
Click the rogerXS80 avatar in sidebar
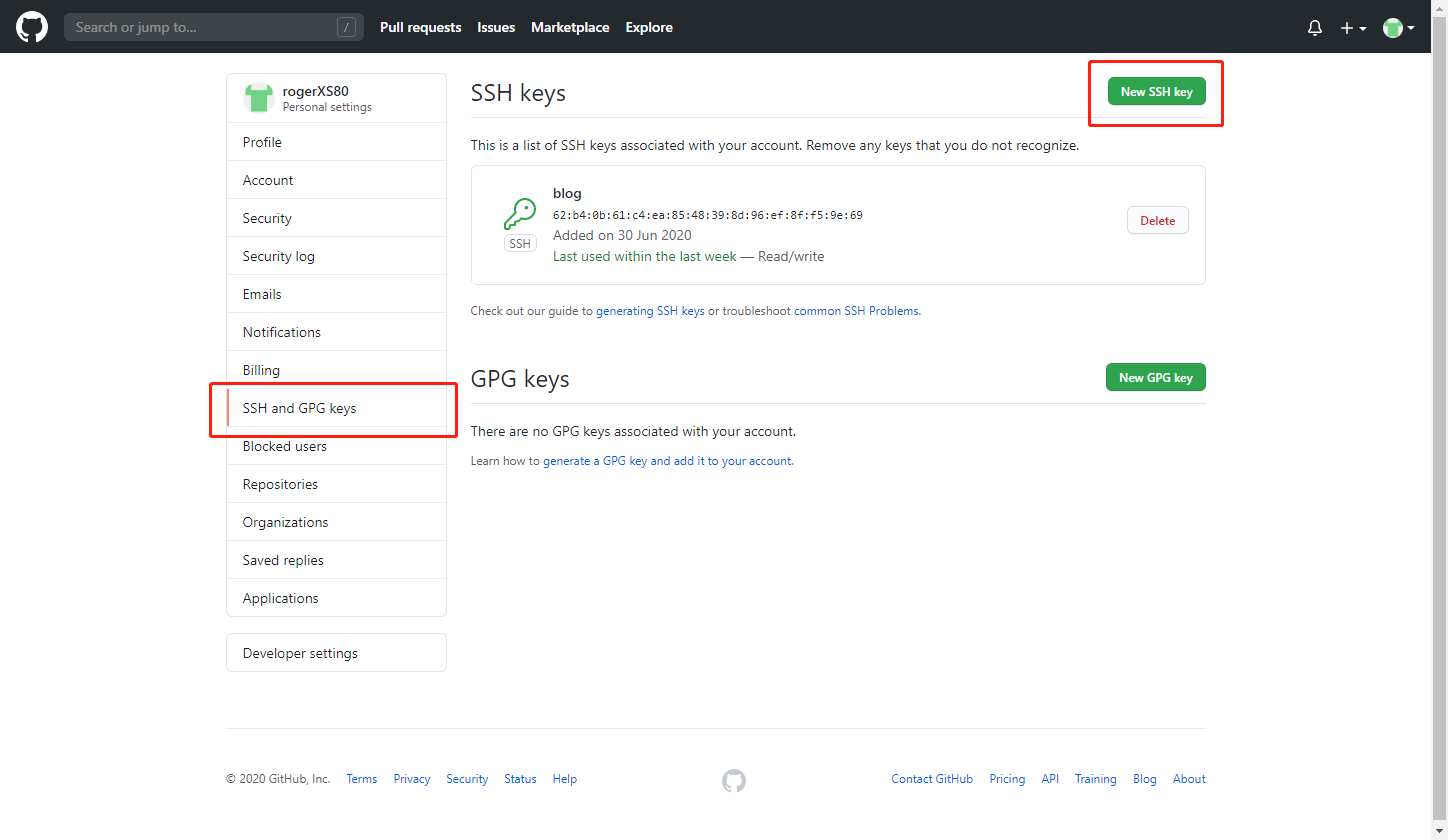tap(259, 98)
